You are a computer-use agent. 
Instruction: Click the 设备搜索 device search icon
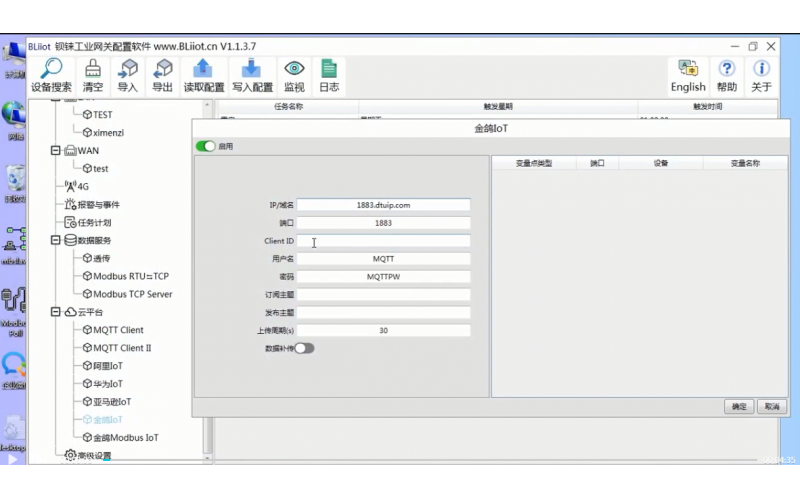click(51, 69)
